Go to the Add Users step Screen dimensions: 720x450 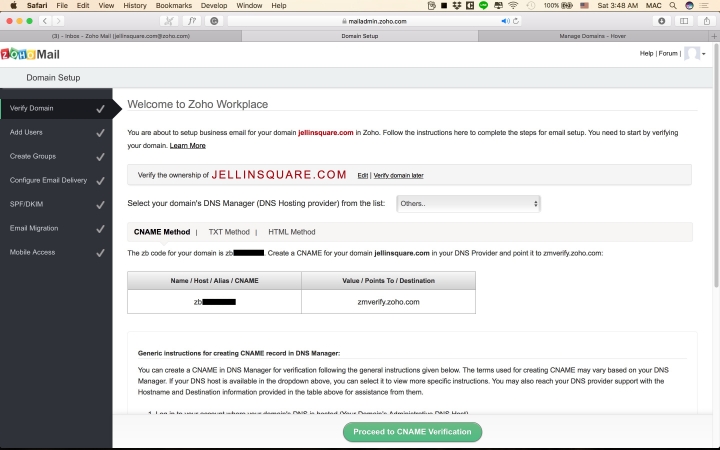click(x=56, y=132)
